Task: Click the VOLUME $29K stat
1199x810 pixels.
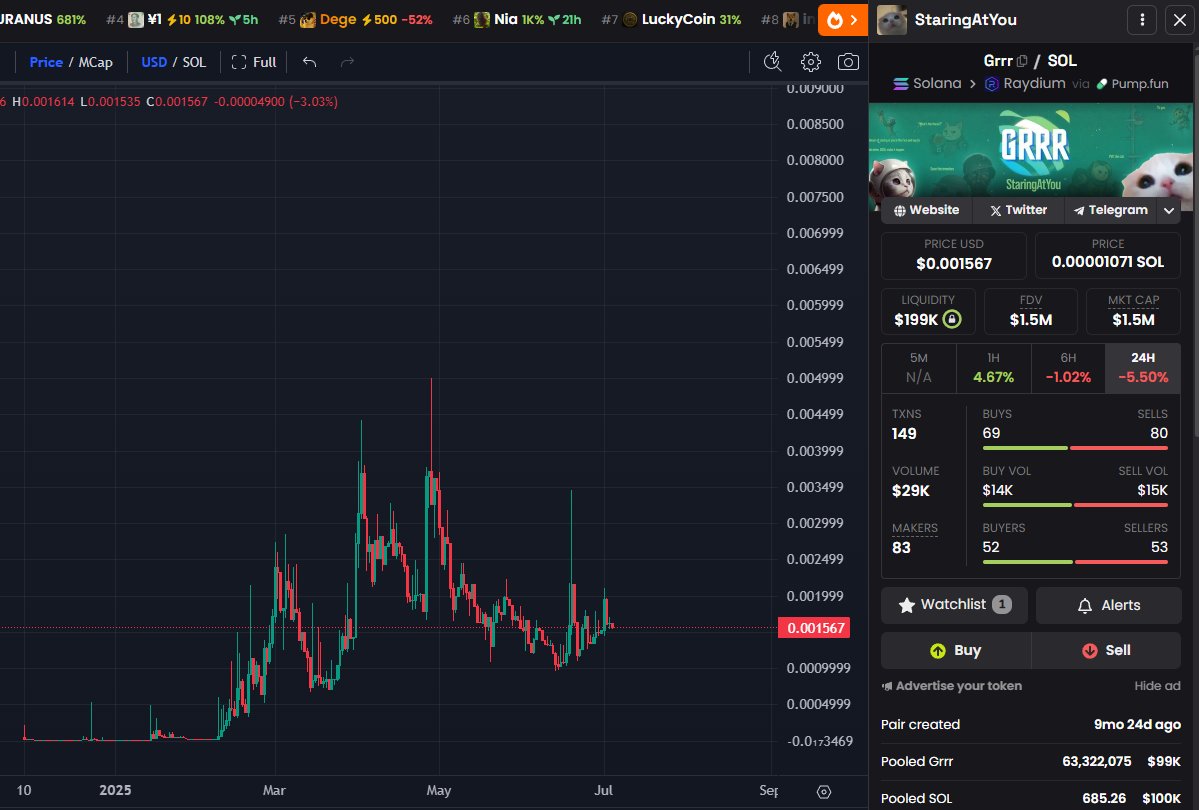Action: [x=915, y=482]
